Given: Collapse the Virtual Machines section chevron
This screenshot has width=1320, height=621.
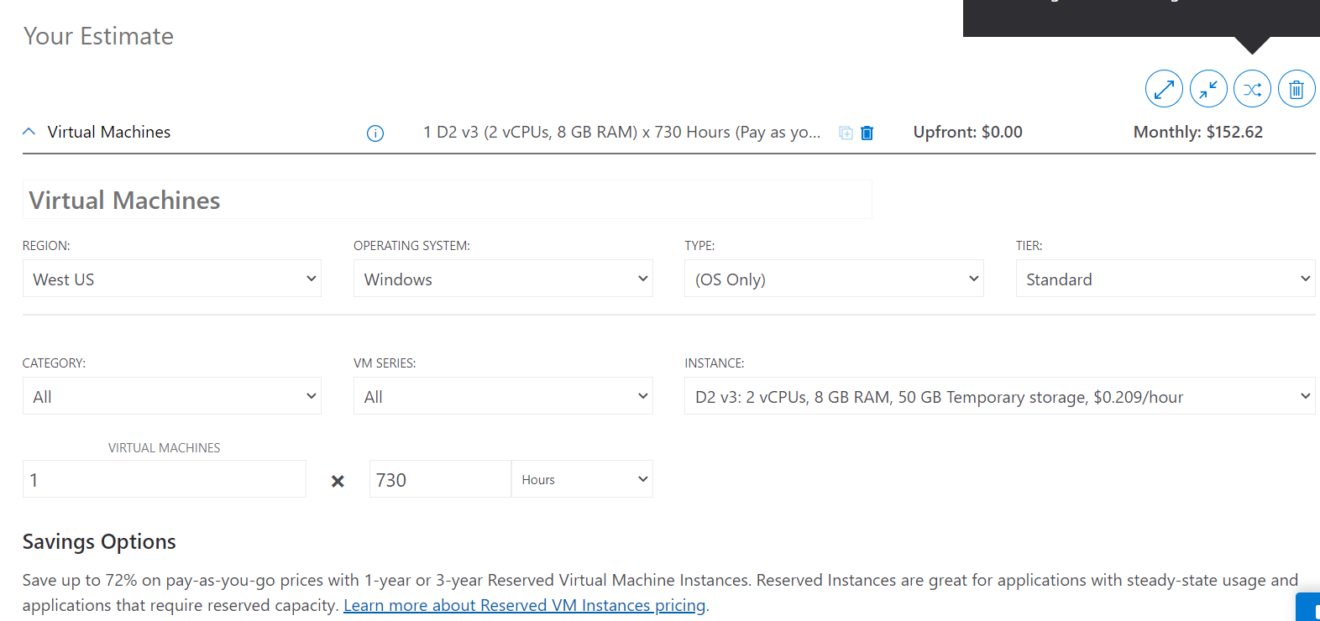Looking at the screenshot, I should coord(29,132).
